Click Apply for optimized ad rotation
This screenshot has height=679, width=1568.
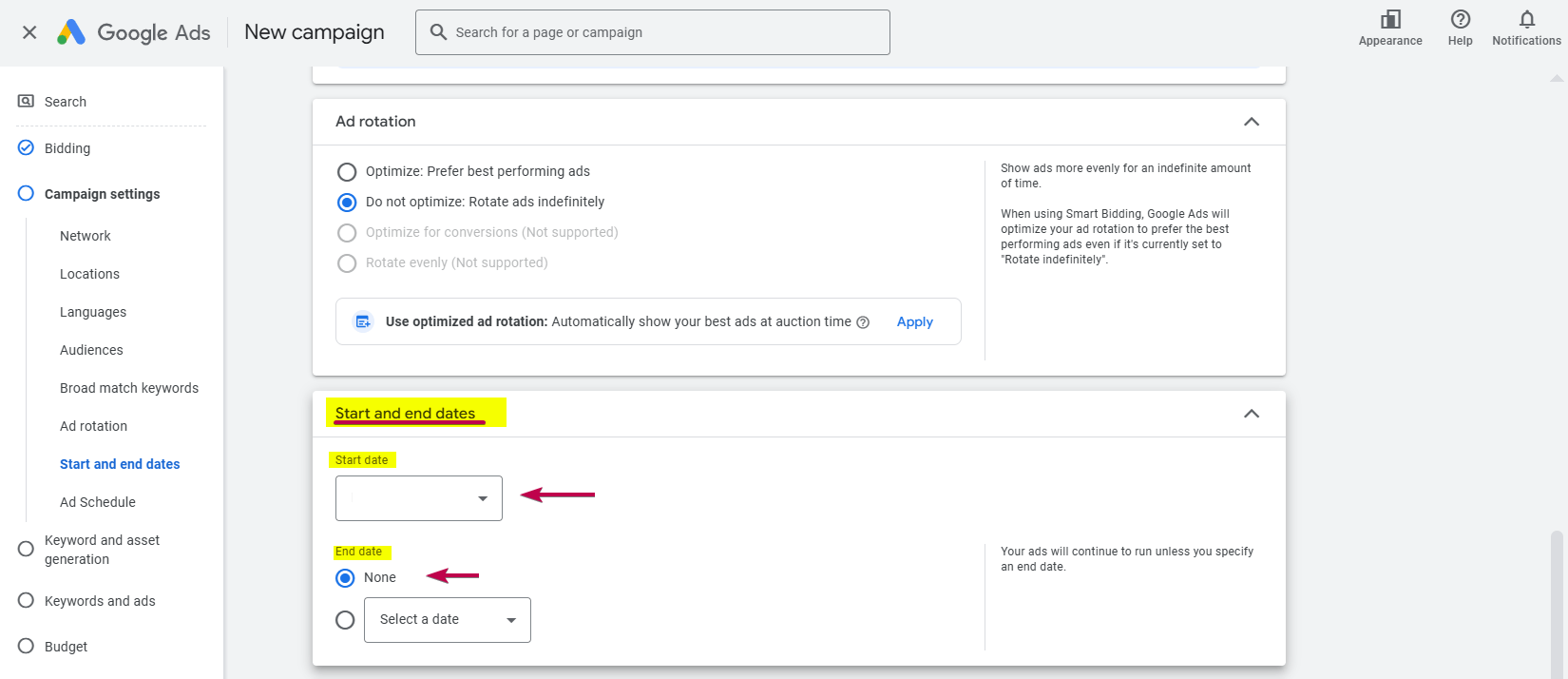(914, 322)
